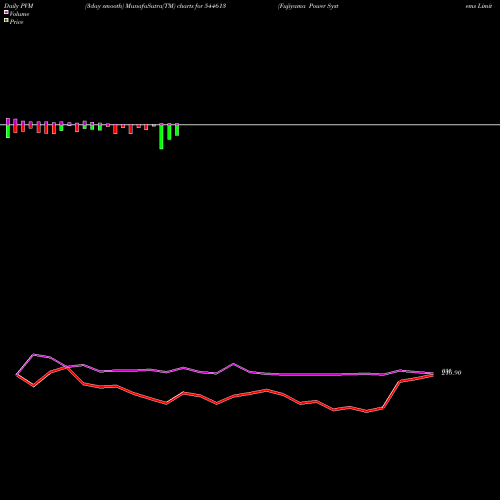Click the Volume legend color marker
This screenshot has height=500, width=500.
click(x=6, y=12)
